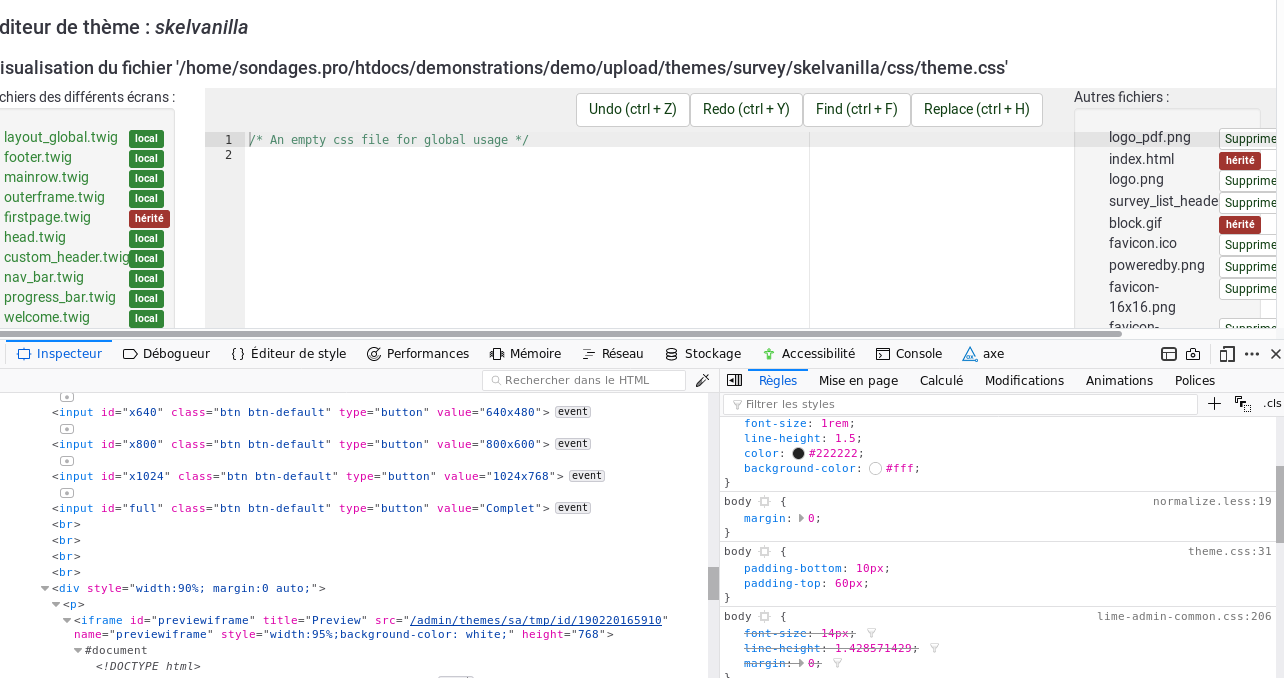This screenshot has width=1284, height=678.
Task: Click the eyedropper color picker icon
Action: 703,381
